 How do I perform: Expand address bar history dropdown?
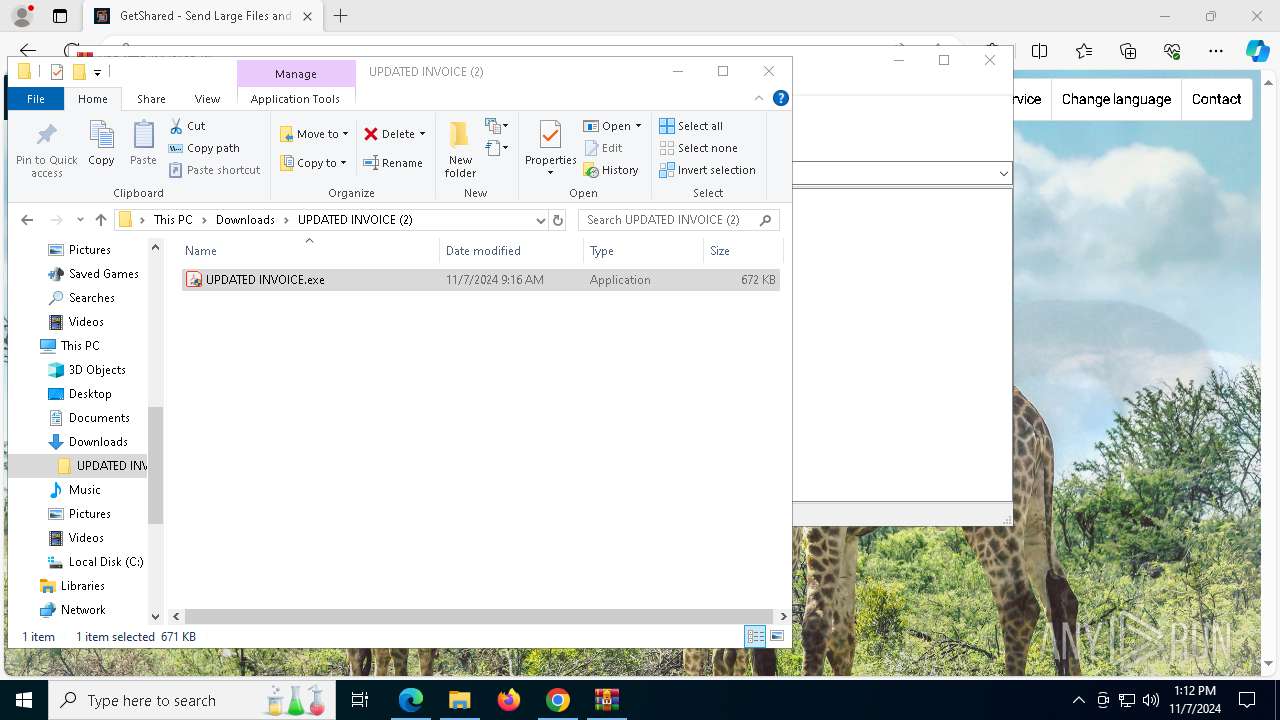[x=541, y=220]
